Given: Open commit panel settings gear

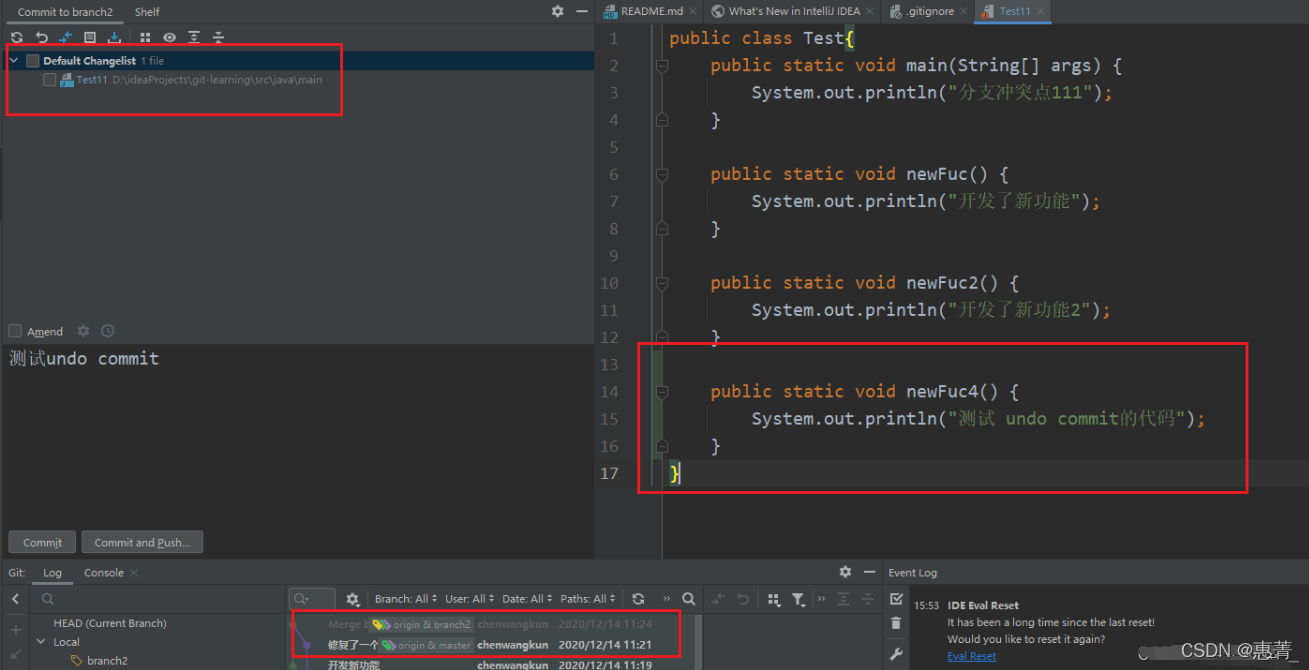Looking at the screenshot, I should click(x=557, y=11).
